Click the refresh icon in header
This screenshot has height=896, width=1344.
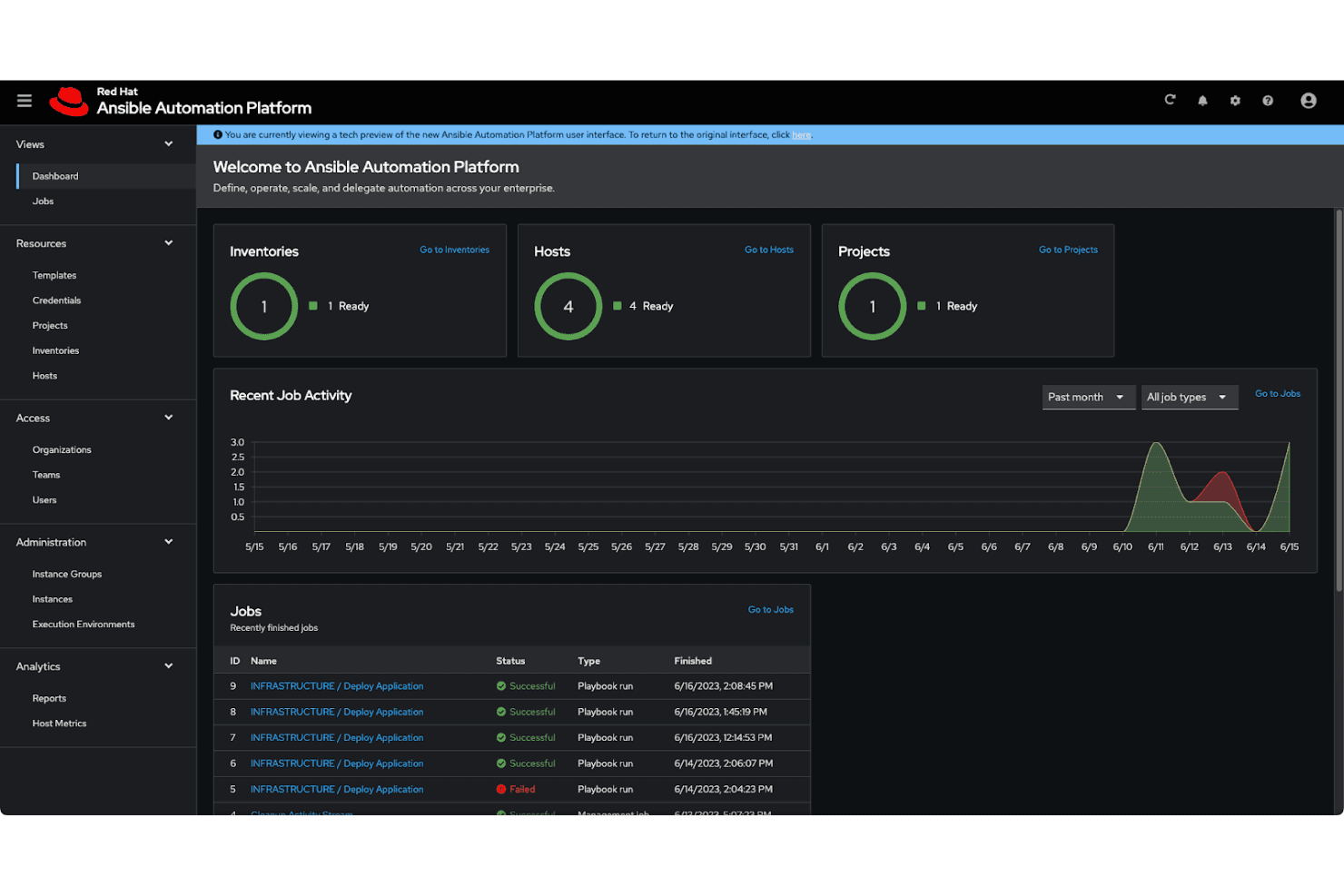pos(1170,100)
